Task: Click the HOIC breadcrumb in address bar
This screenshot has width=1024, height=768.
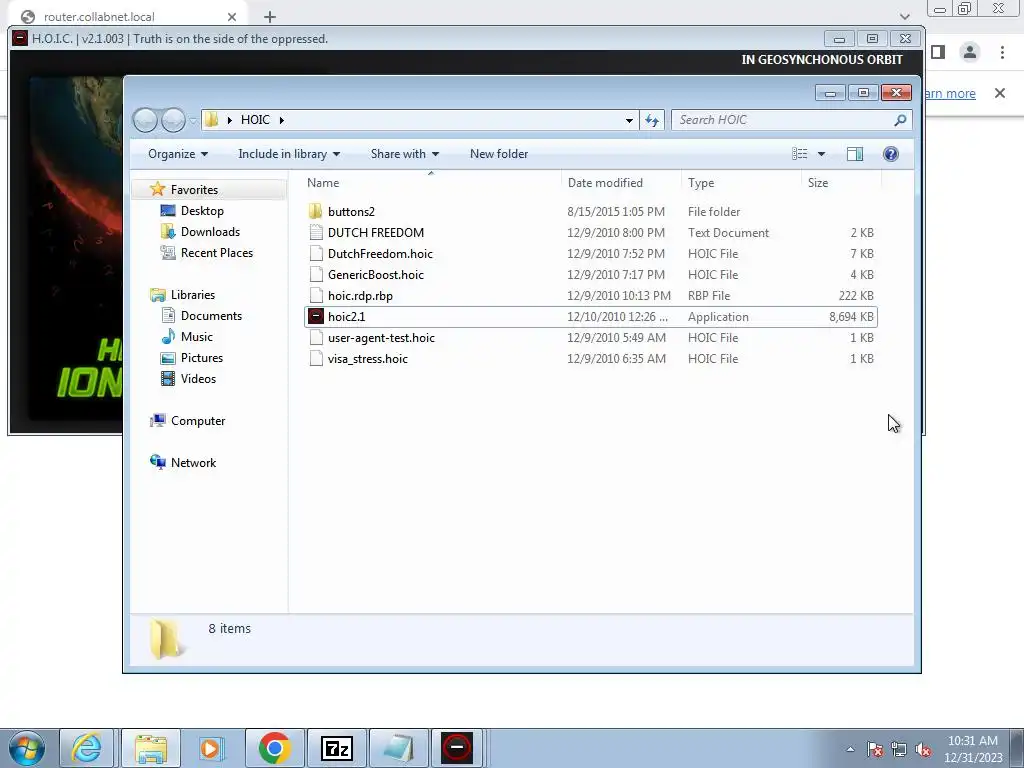Action: pyautogui.click(x=255, y=120)
